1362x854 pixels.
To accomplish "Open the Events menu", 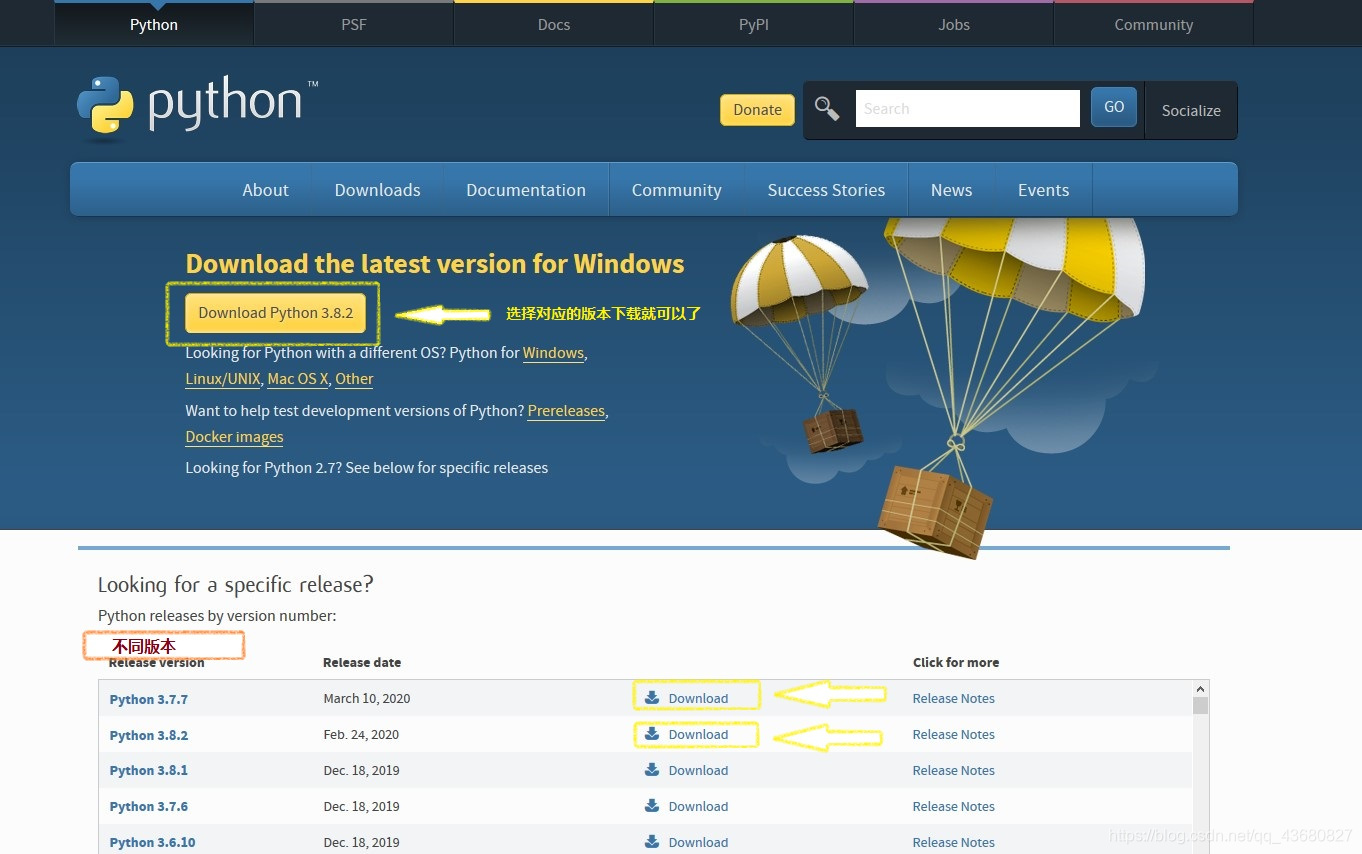I will click(1043, 190).
